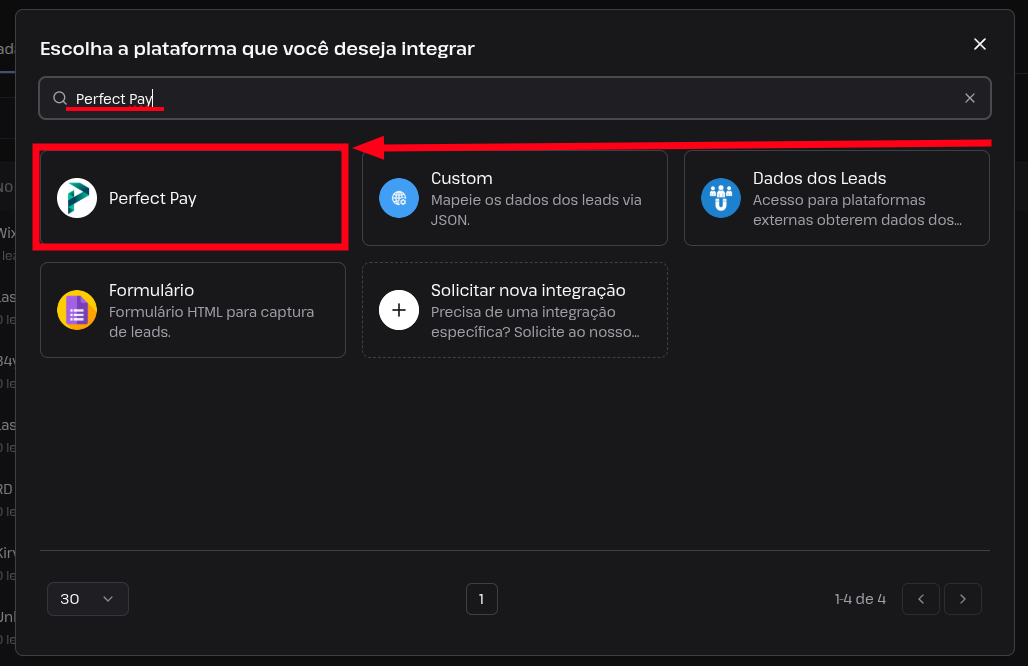The height and width of the screenshot is (666, 1028).
Task: Clear the search field with X
Action: pyautogui.click(x=970, y=98)
